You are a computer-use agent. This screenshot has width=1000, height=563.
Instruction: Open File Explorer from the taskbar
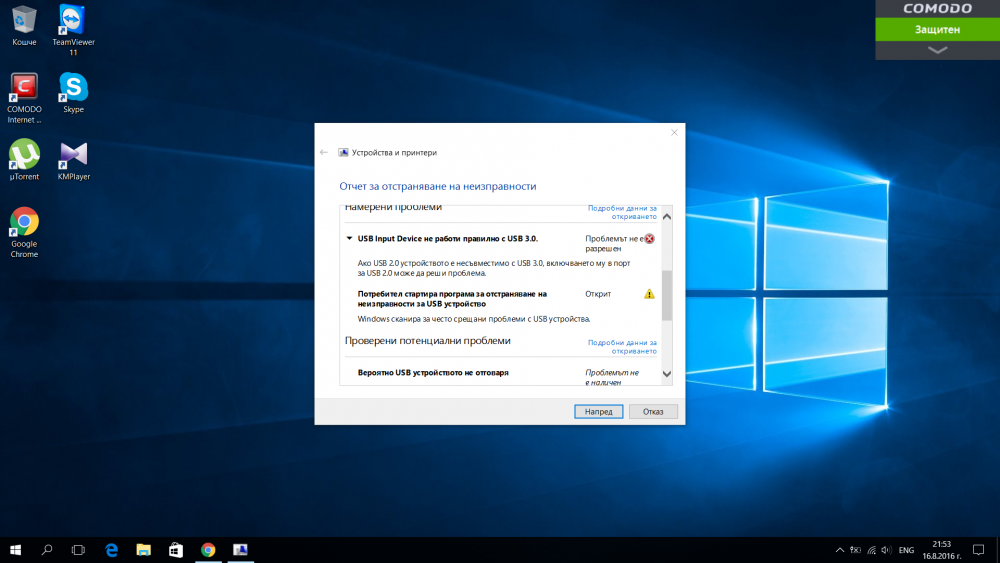[x=143, y=550]
